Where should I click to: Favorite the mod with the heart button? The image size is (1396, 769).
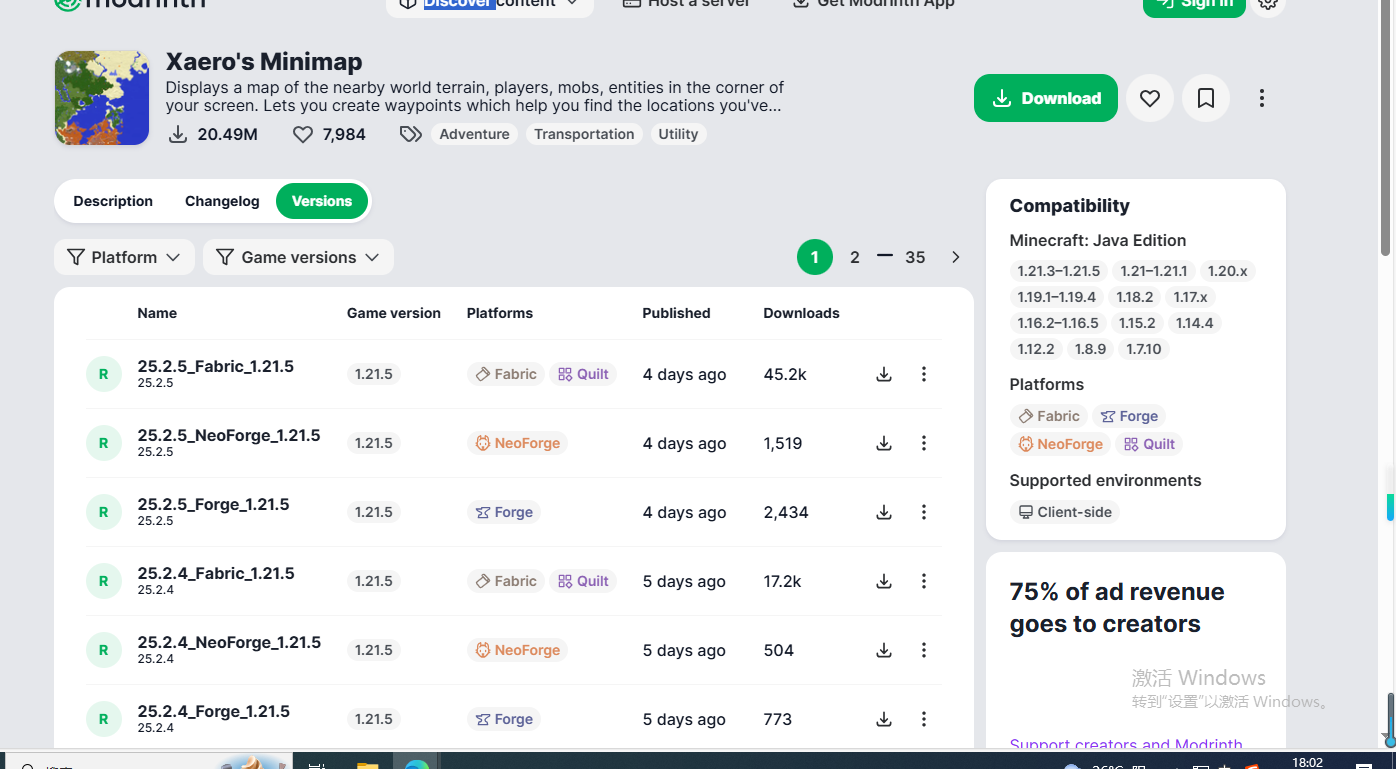1150,98
